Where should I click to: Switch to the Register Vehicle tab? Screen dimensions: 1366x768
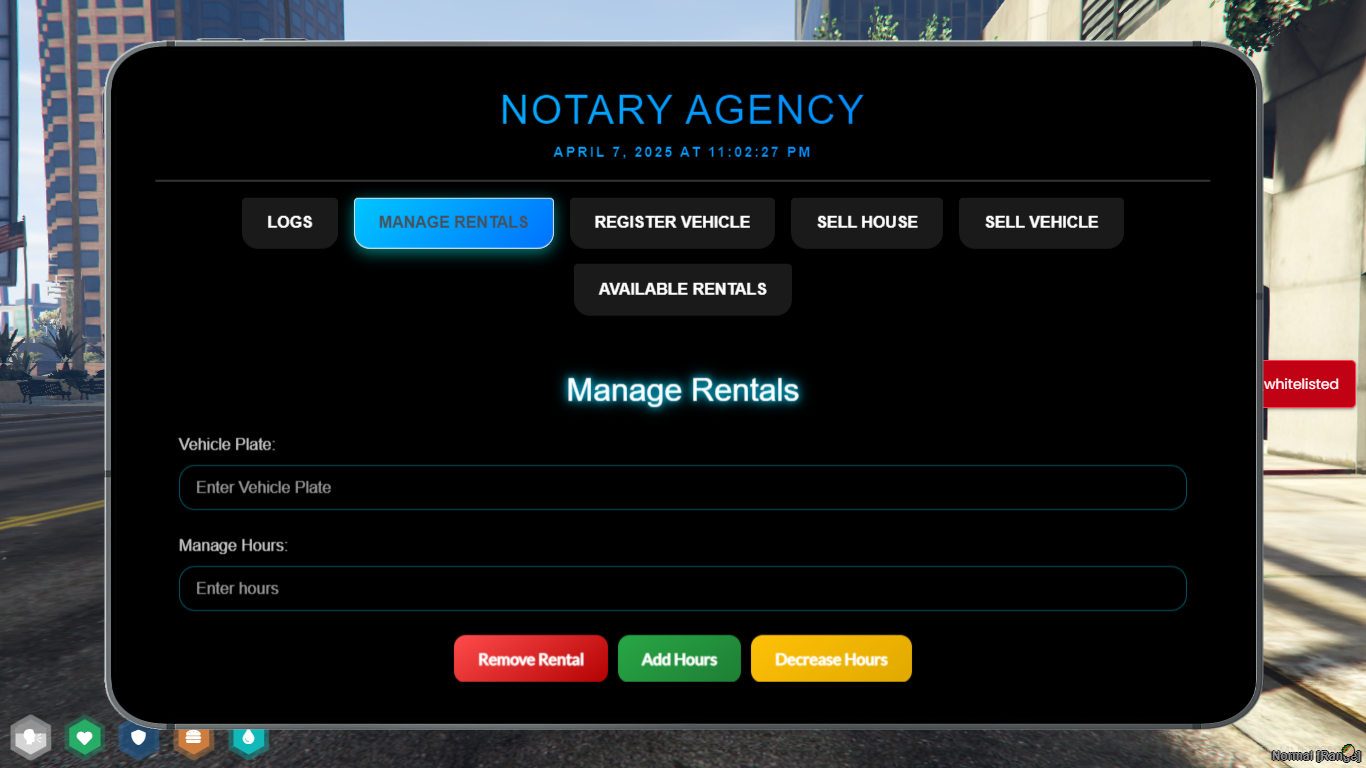(x=672, y=222)
